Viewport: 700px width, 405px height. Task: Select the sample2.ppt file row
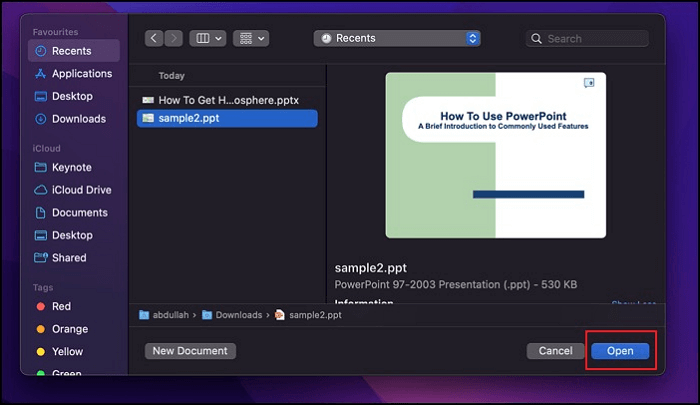[x=227, y=118]
